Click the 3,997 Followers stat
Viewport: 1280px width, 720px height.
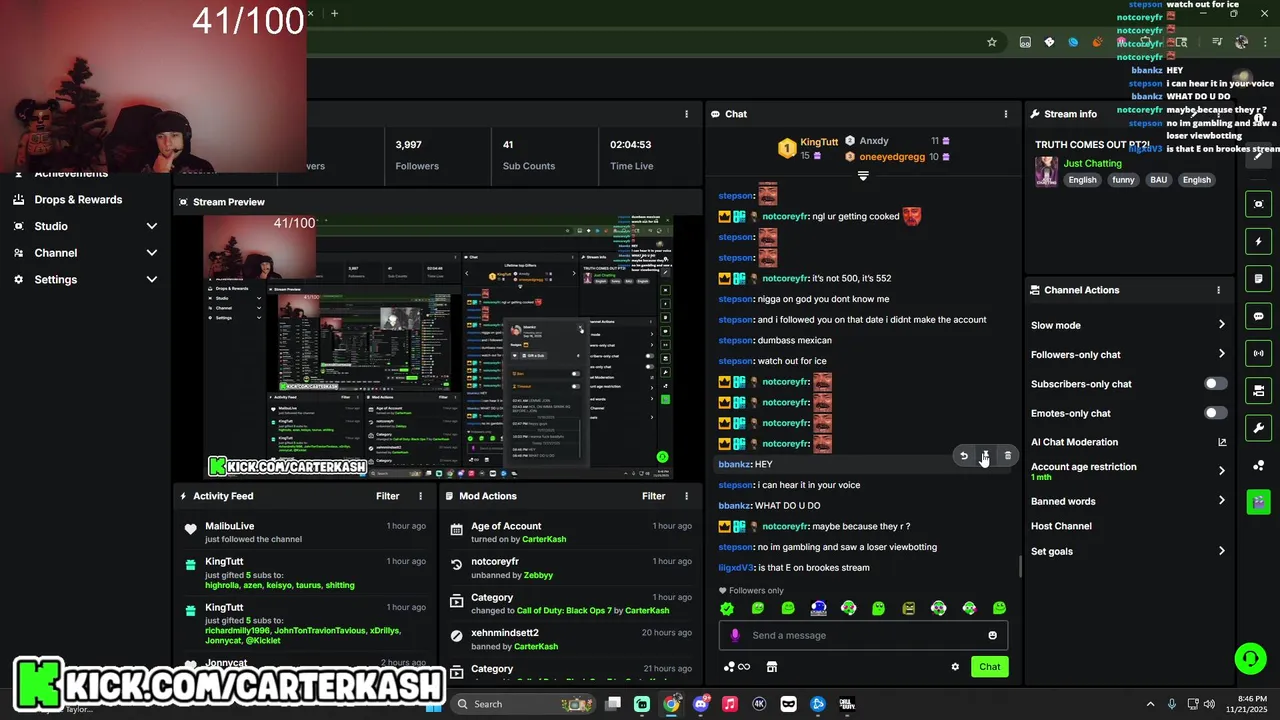pyautogui.click(x=437, y=155)
